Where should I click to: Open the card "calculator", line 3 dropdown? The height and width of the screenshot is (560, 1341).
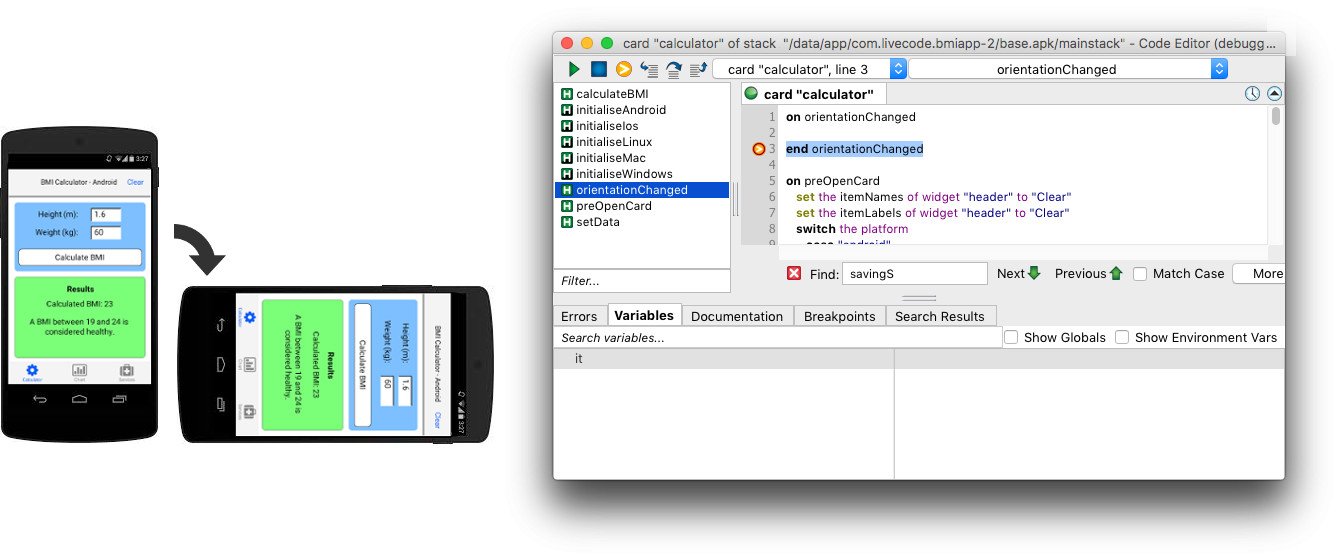click(810, 69)
